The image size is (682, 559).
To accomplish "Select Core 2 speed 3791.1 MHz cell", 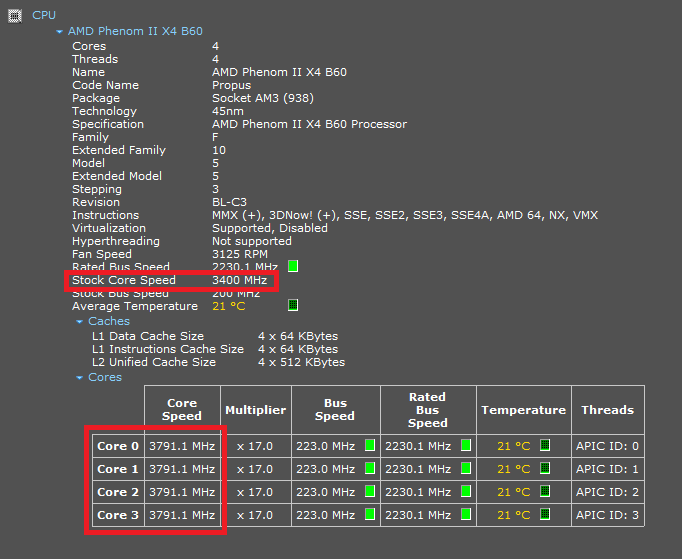I will 182,492.
